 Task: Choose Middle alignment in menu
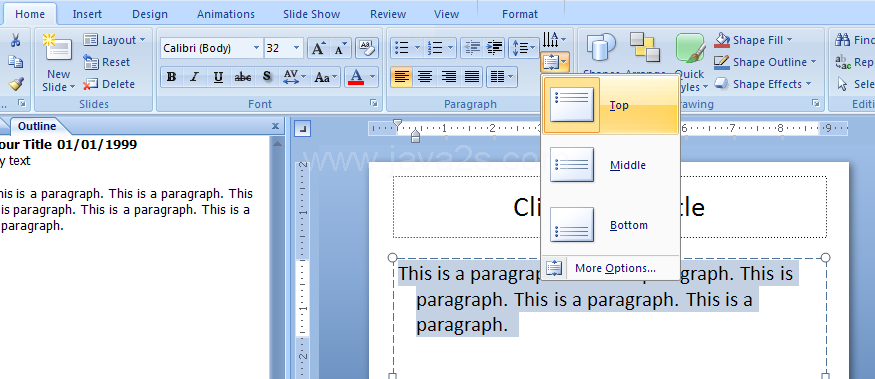(610, 165)
